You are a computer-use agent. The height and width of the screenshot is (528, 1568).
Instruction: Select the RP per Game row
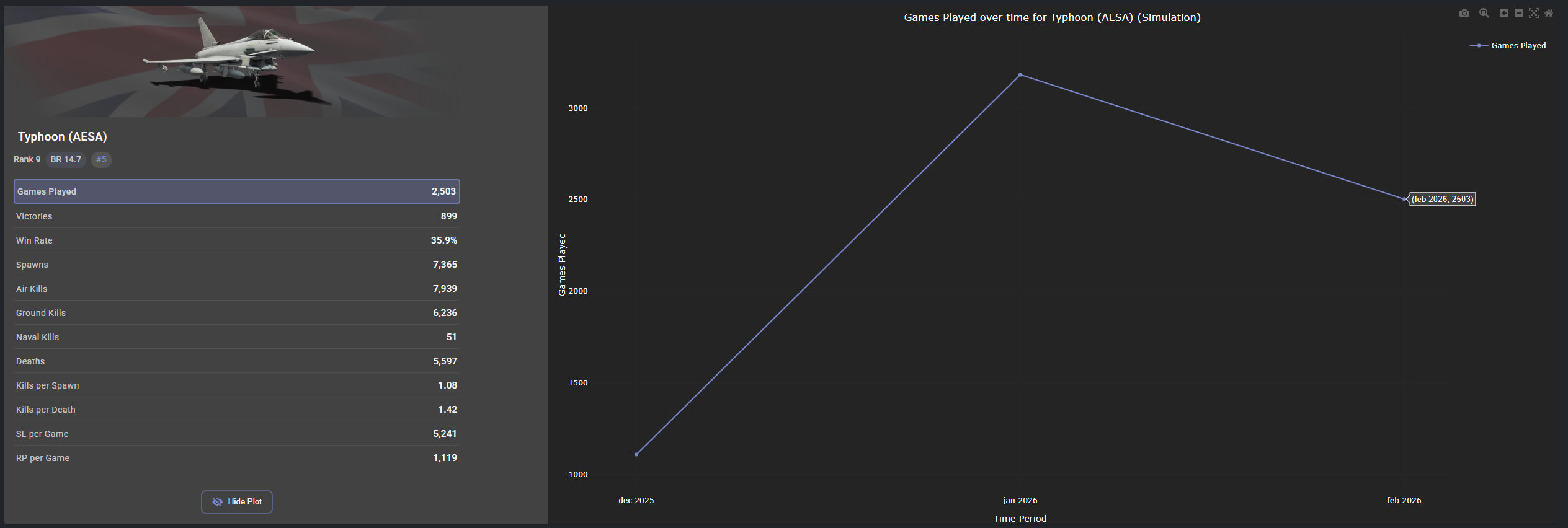click(236, 458)
